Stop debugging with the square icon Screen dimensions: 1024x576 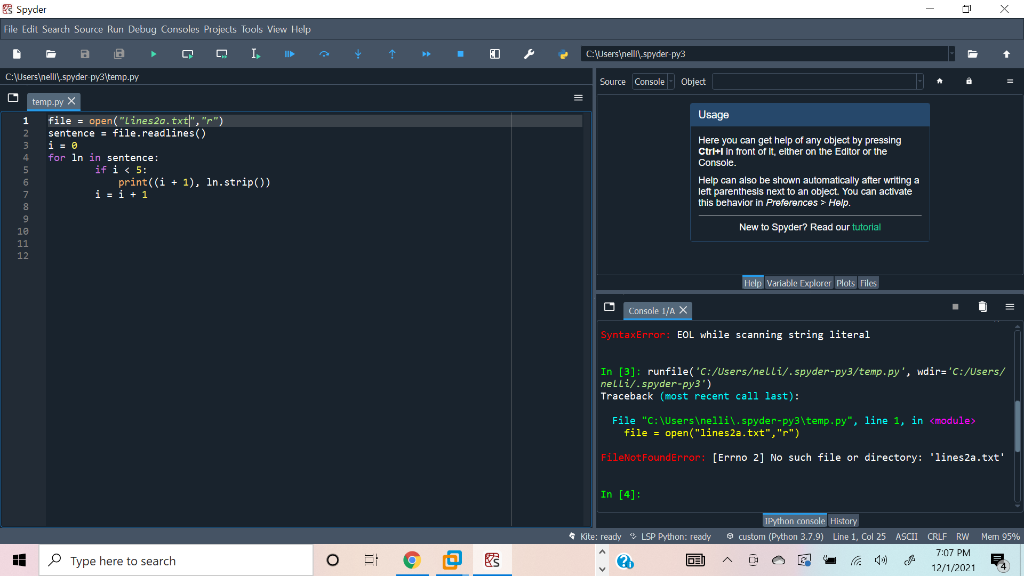[x=460, y=53]
